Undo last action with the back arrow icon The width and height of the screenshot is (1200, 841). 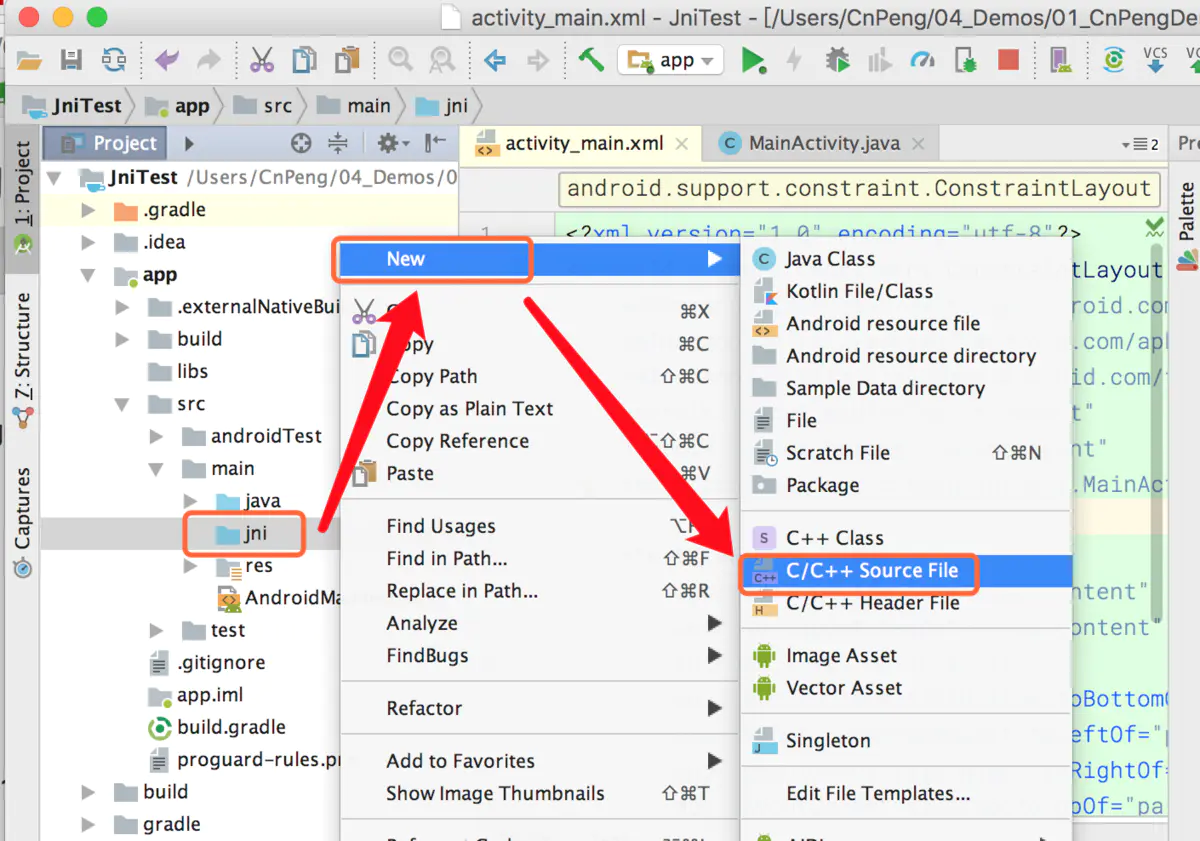(166, 60)
